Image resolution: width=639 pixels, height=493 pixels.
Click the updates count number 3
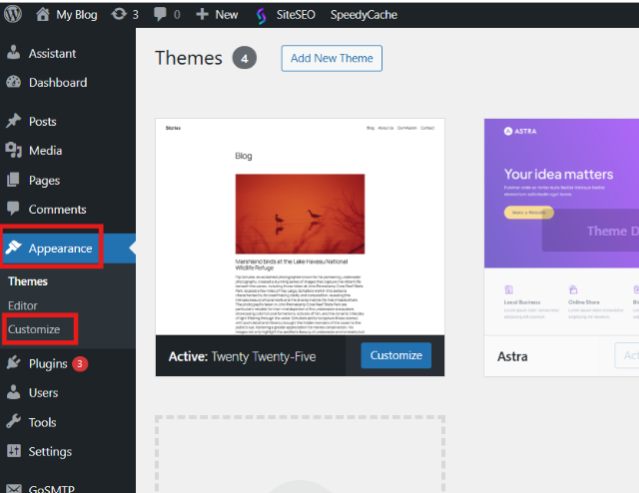(x=135, y=15)
